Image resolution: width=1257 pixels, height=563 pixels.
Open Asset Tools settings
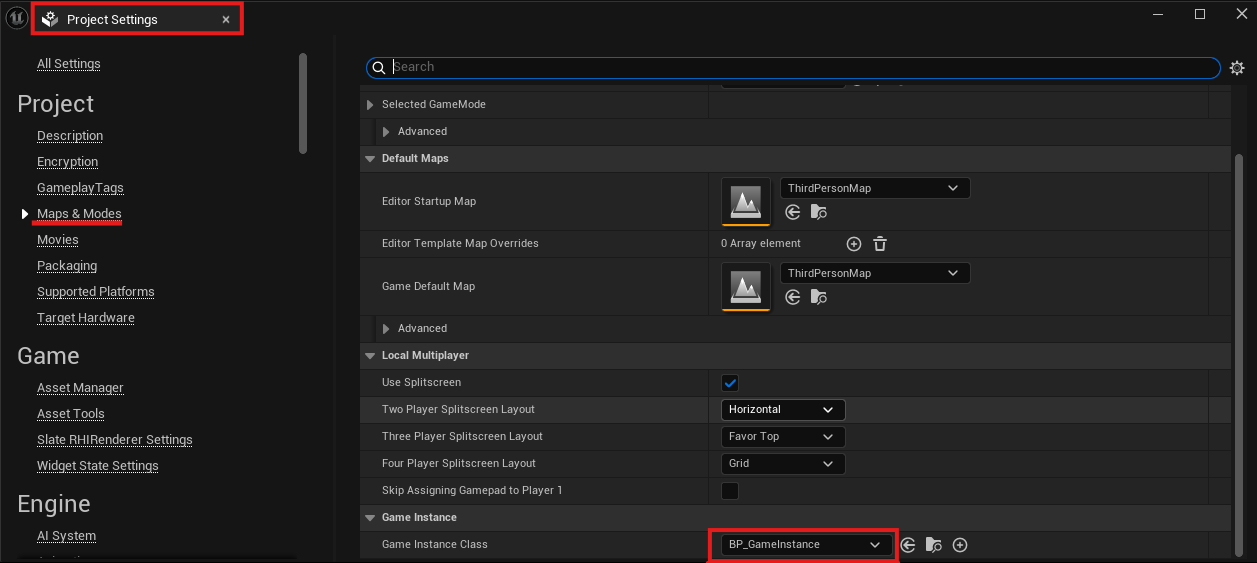71,414
